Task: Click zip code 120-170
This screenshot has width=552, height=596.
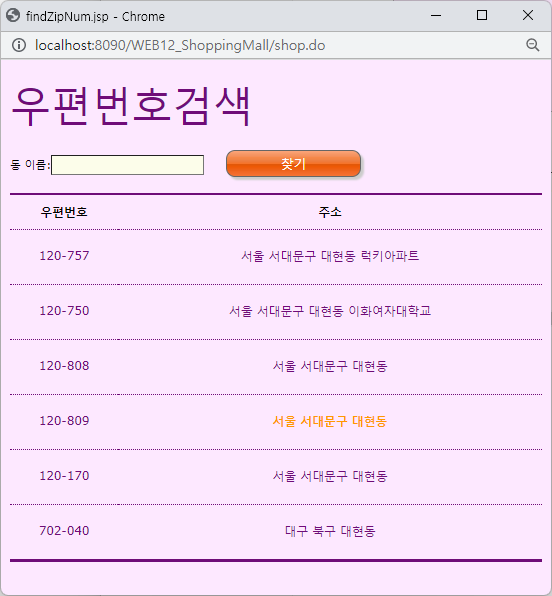Action: (64, 476)
